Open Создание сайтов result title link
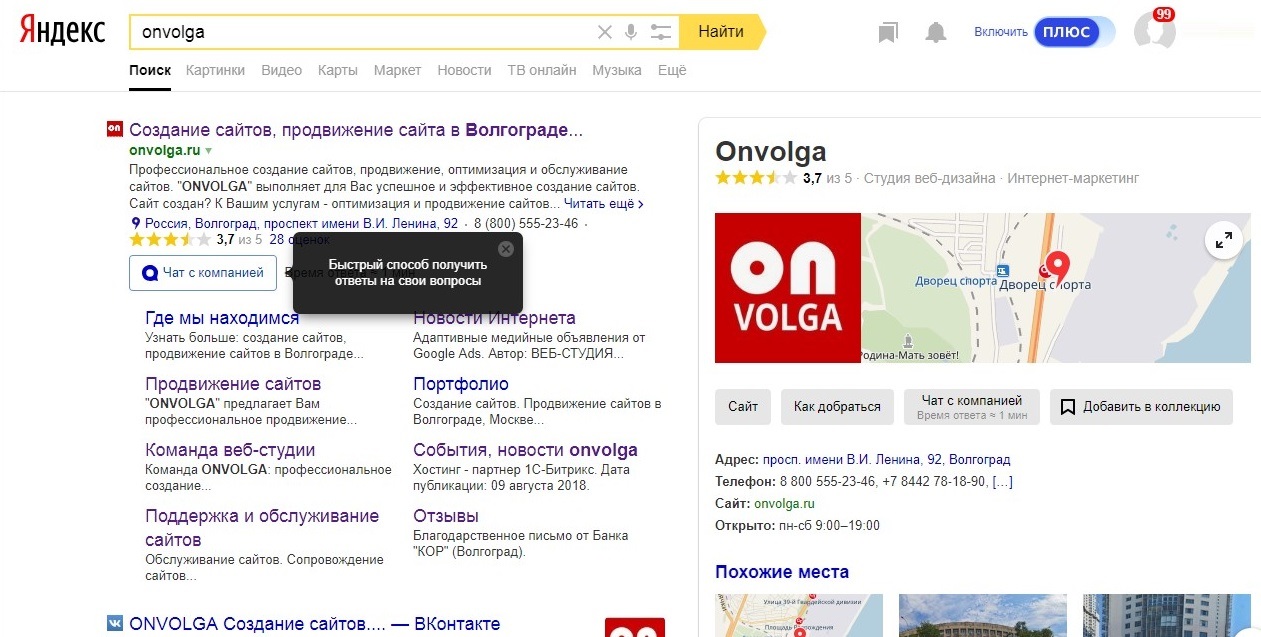The image size is (1261, 637). [x=356, y=130]
